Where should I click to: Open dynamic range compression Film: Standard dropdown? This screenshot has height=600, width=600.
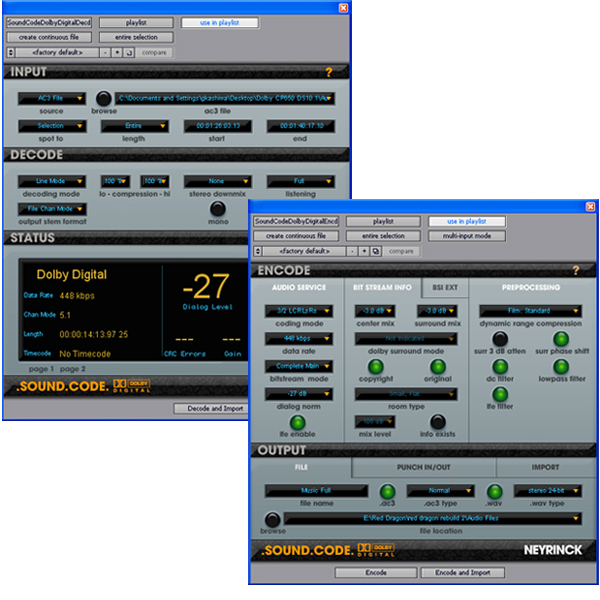click(x=530, y=311)
